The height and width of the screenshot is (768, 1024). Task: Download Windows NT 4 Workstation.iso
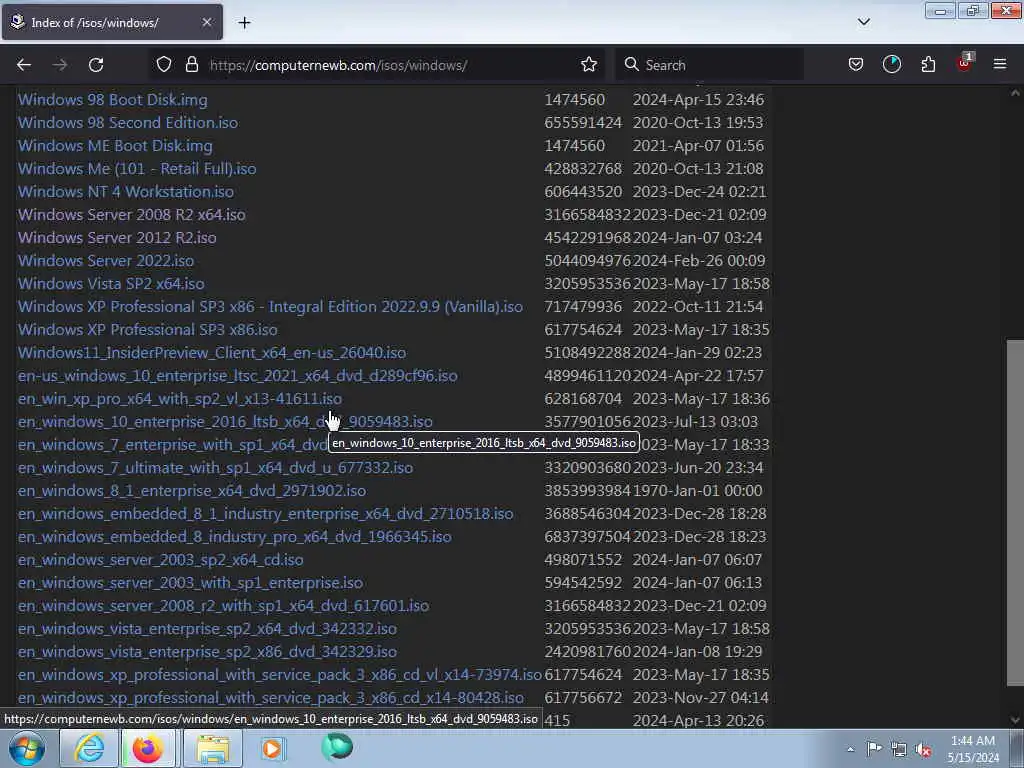click(x=125, y=191)
